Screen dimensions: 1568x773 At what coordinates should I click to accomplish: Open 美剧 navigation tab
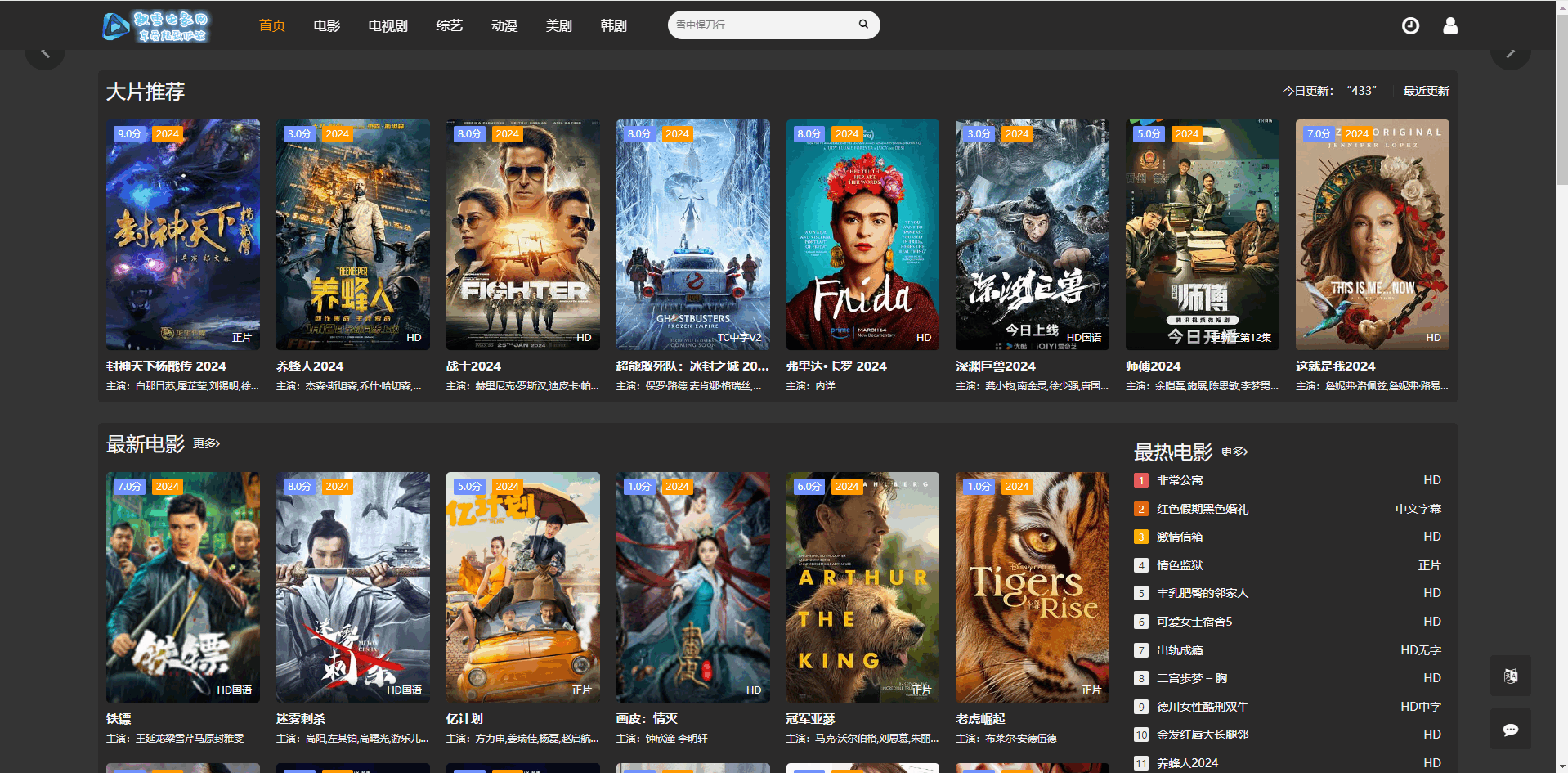coord(559,25)
